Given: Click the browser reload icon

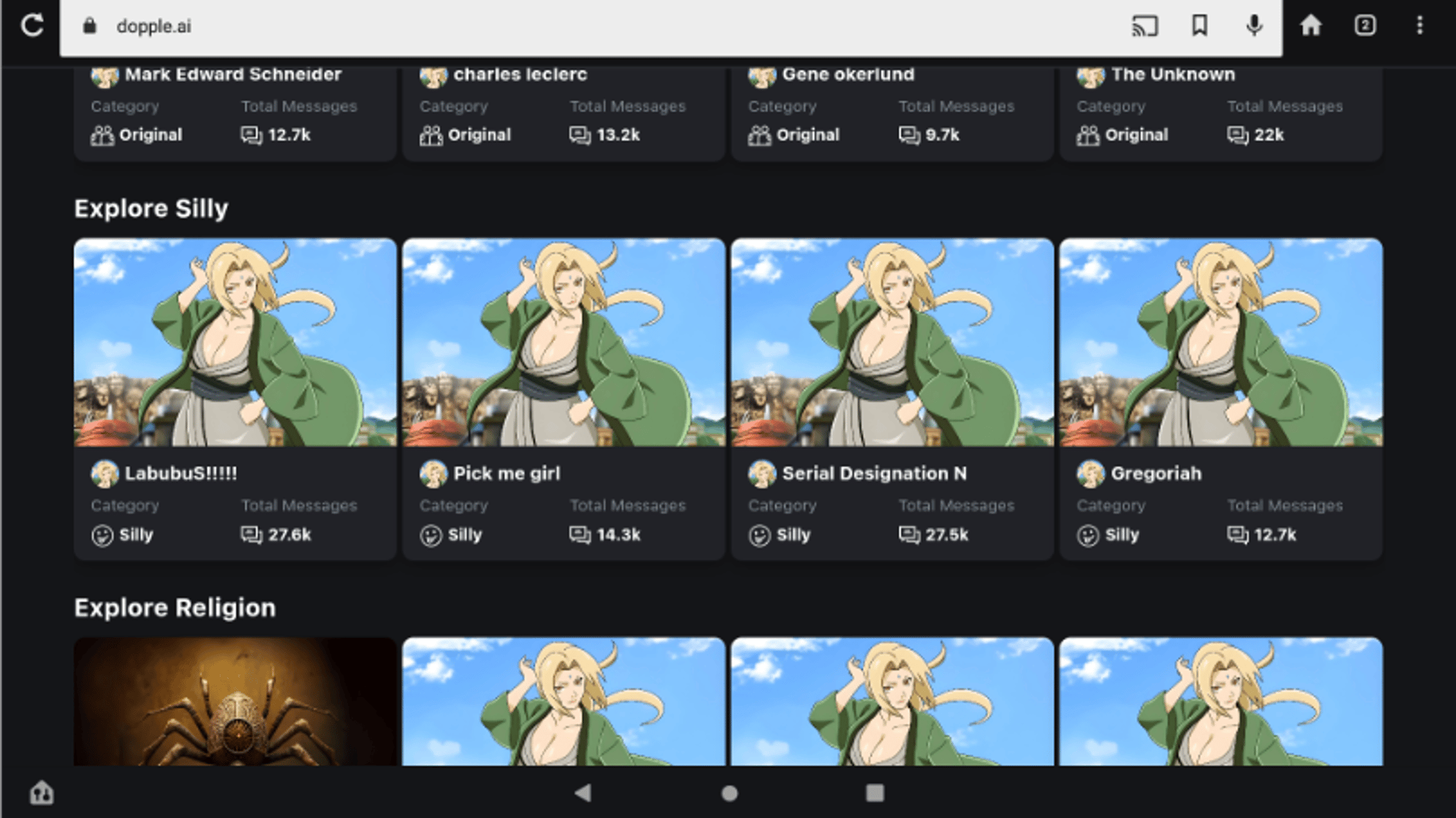Looking at the screenshot, I should (x=32, y=25).
